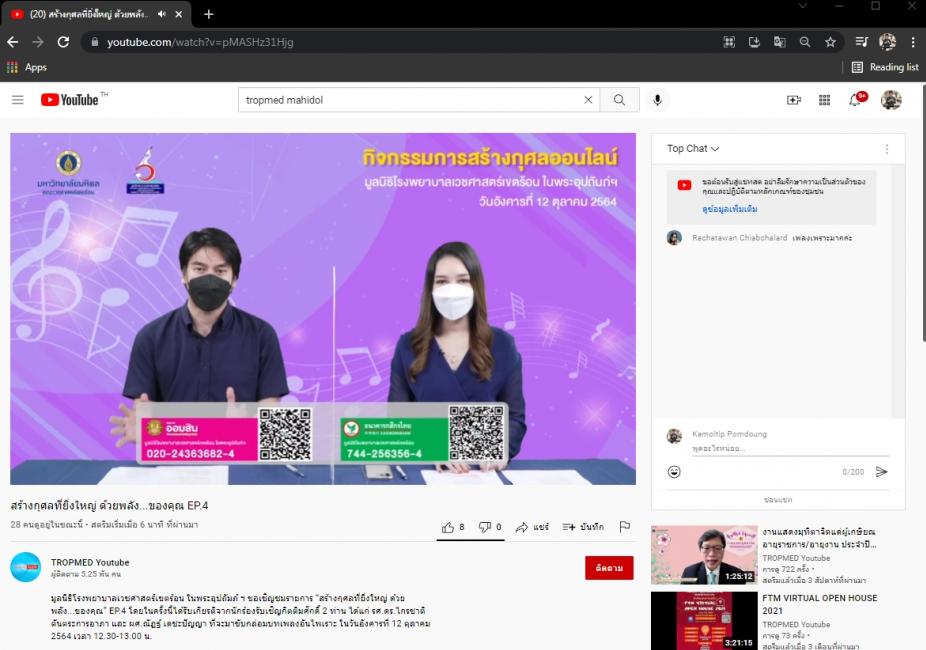The image size is (926, 650).
Task: Reload the YouTube page
Action: click(63, 42)
